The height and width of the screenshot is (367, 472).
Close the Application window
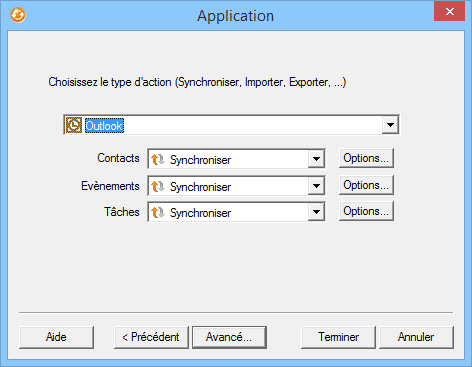tap(449, 12)
